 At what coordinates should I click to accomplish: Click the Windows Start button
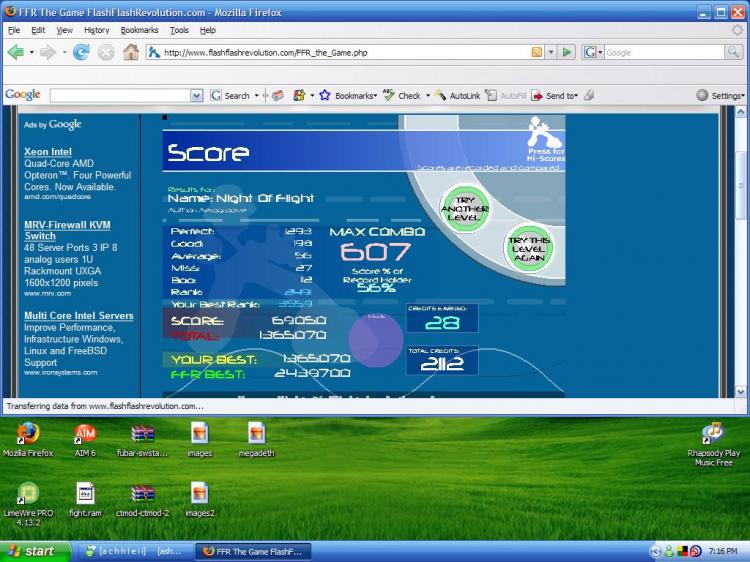33,551
